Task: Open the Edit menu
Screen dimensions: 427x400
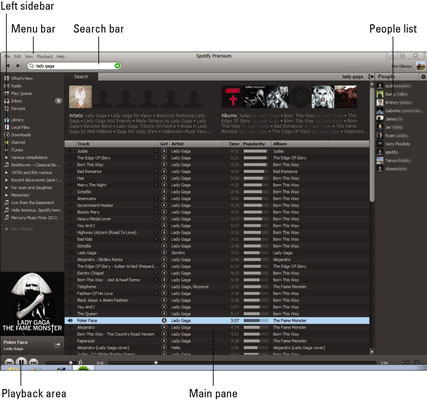Action: (18, 57)
